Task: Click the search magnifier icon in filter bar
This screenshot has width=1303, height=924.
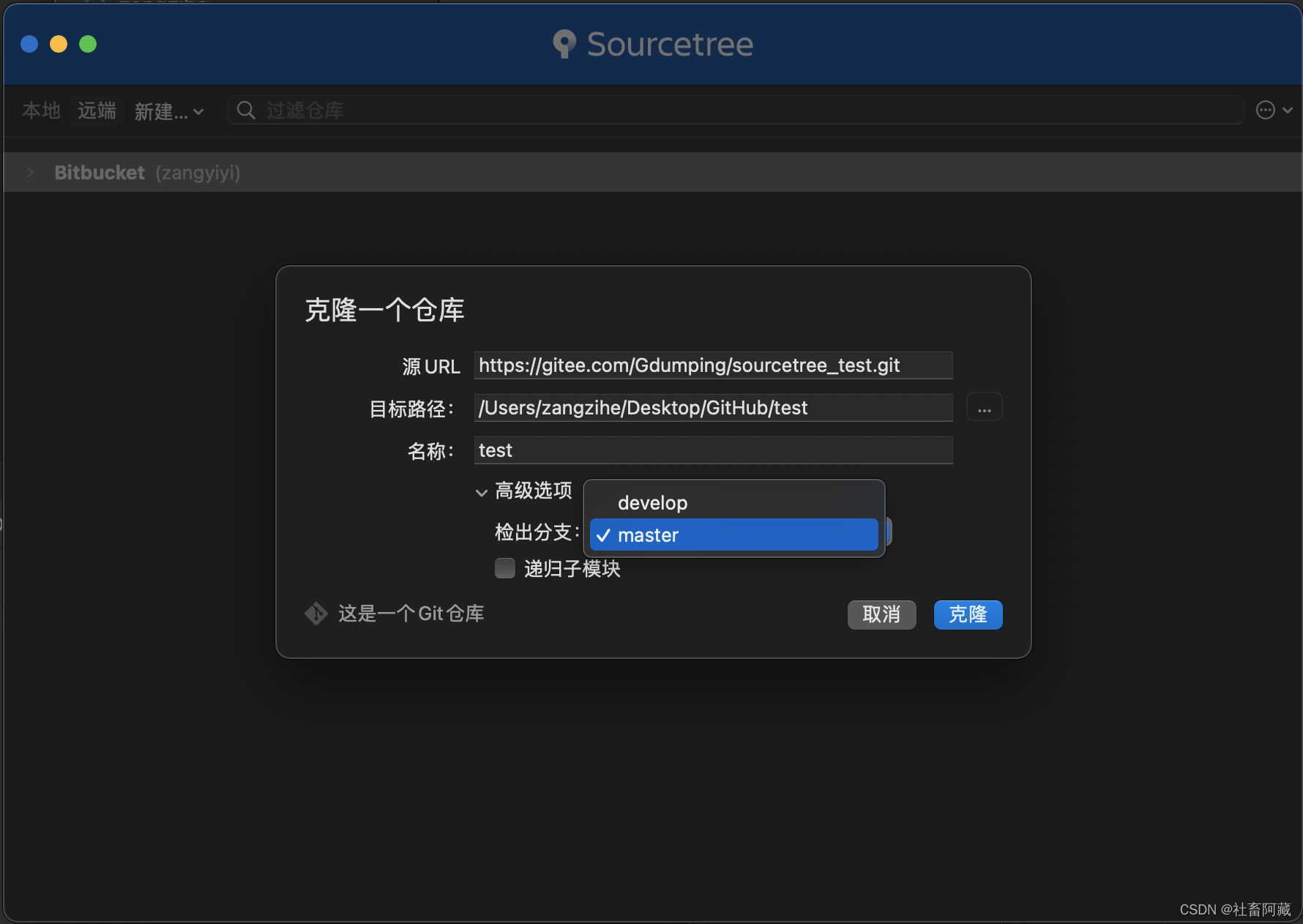Action: point(246,110)
